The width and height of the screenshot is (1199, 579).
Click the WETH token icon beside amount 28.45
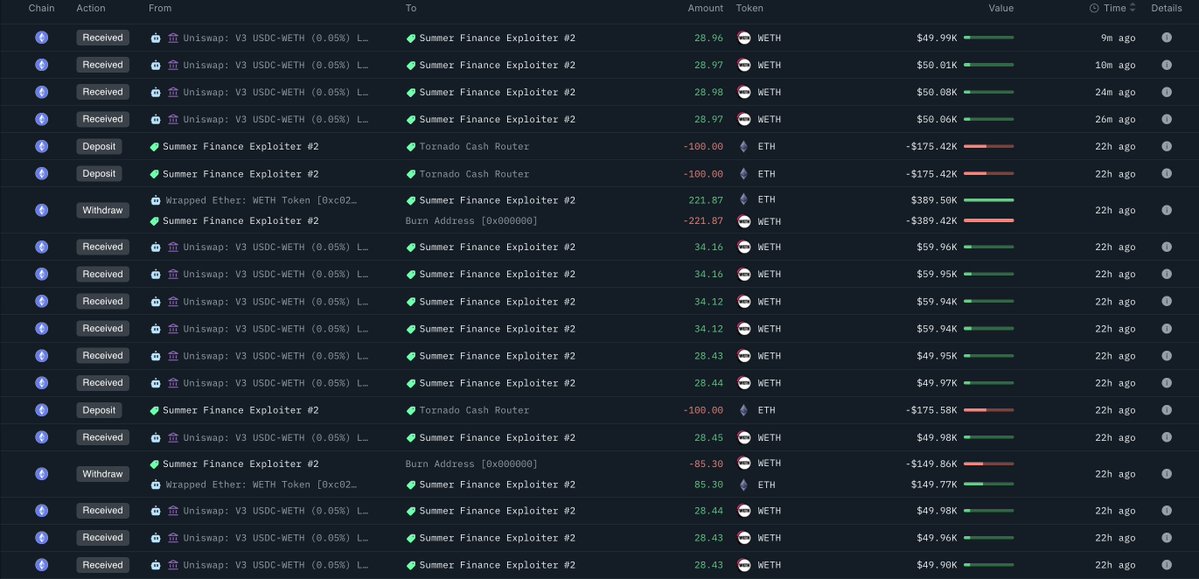[x=743, y=438]
